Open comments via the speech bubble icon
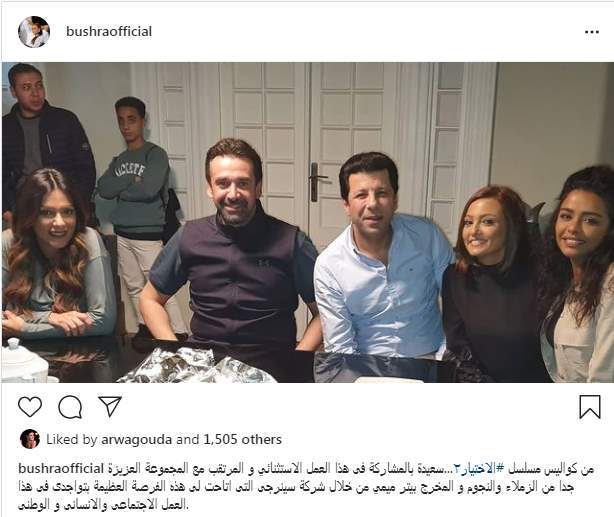Viewport: 614px width, 517px height. tap(70, 407)
